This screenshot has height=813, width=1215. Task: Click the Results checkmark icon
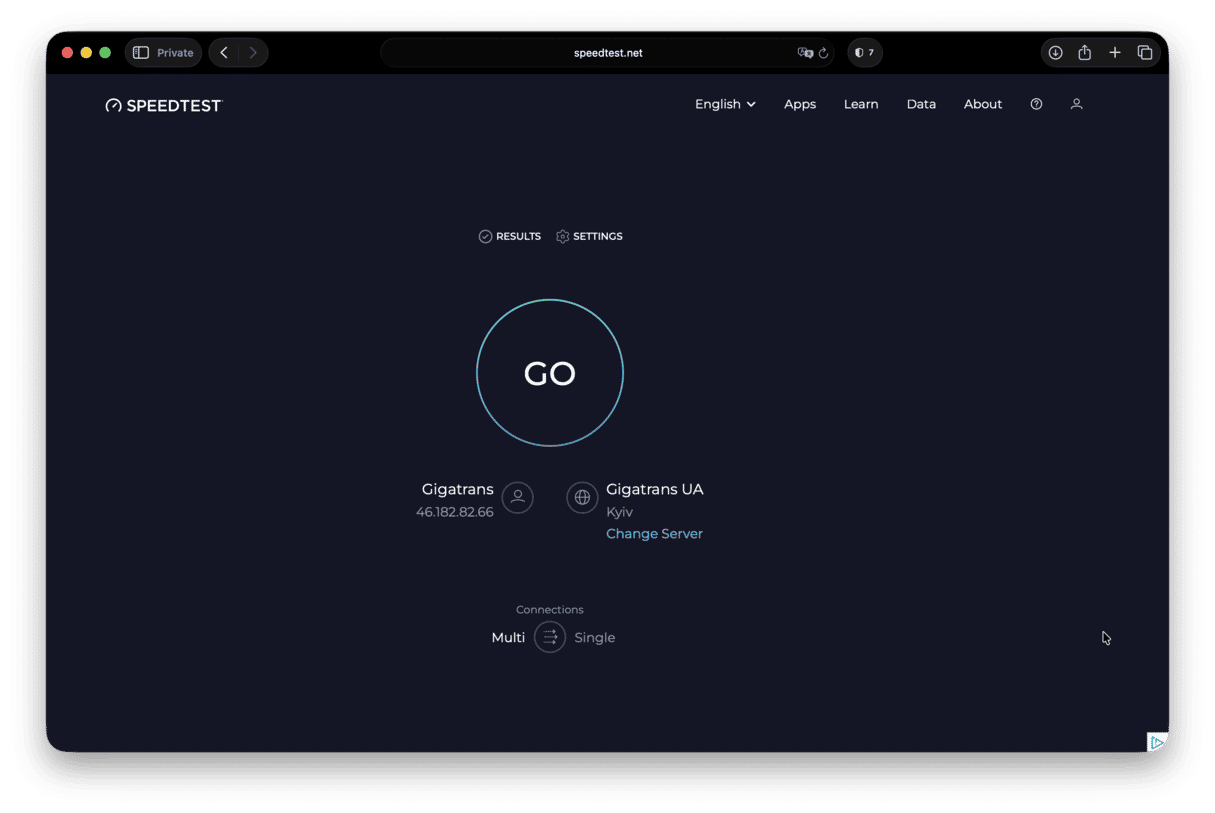point(485,236)
